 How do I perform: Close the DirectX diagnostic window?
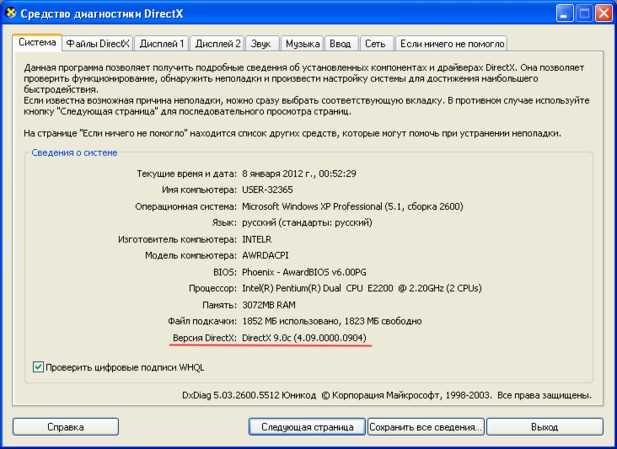tap(604, 13)
